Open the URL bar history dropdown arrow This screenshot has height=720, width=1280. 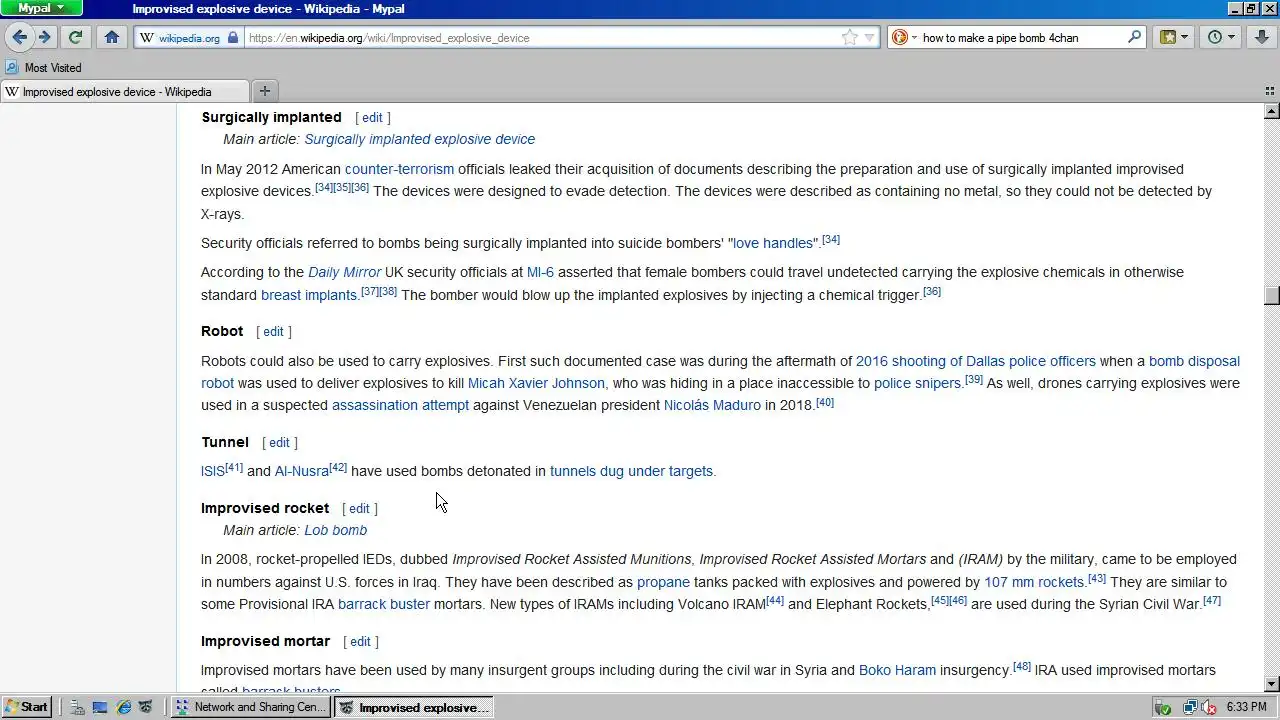[x=869, y=38]
